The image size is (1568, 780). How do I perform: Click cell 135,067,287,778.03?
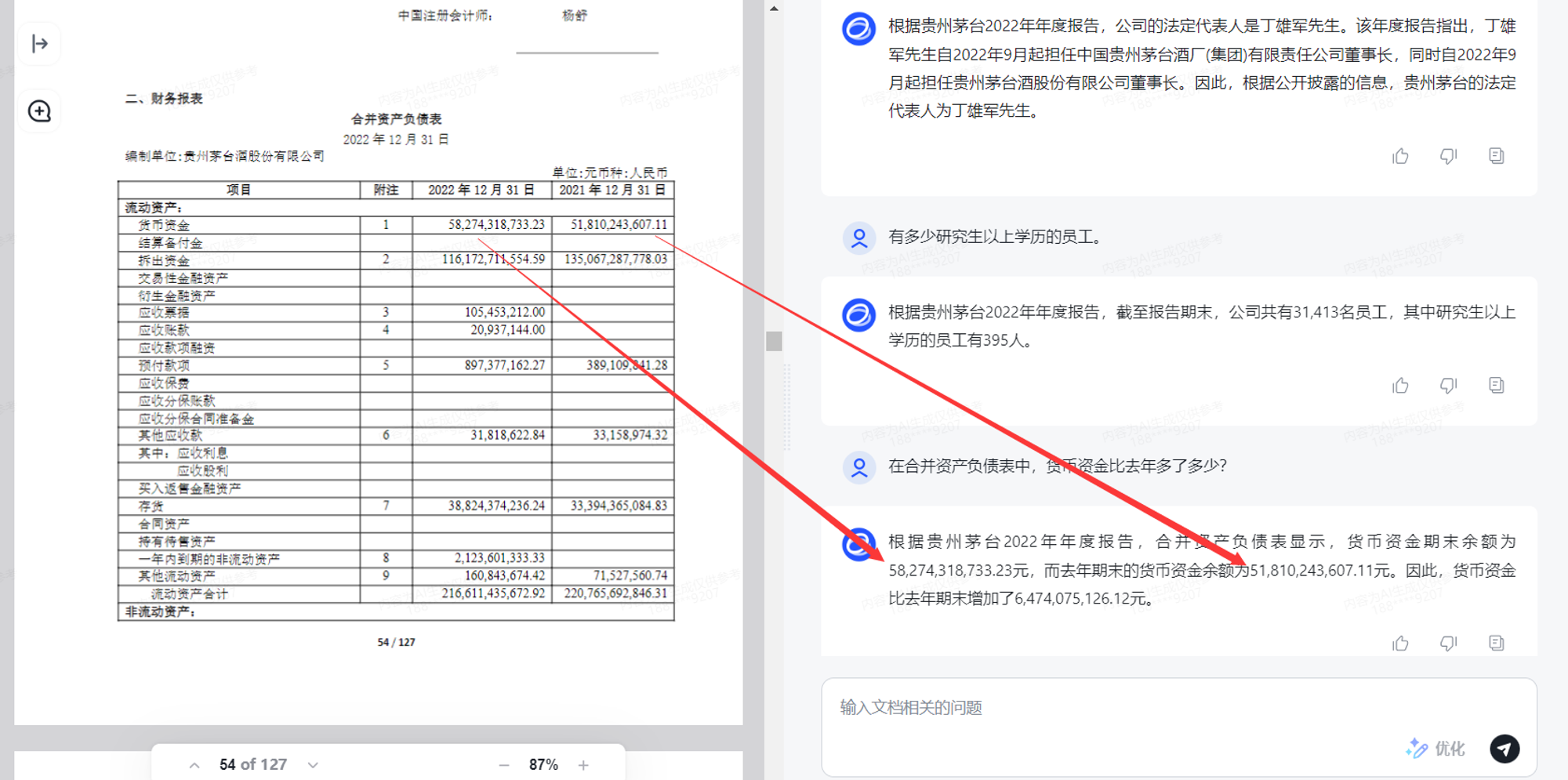coord(615,259)
